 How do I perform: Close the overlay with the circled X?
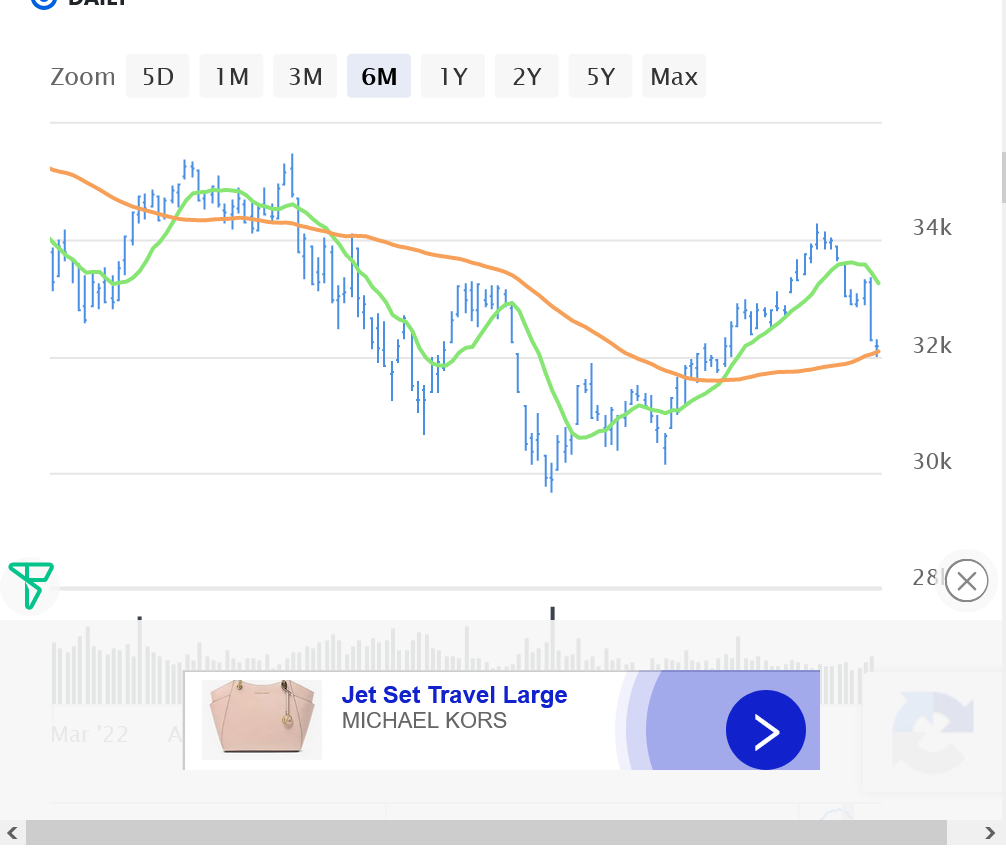tap(966, 581)
